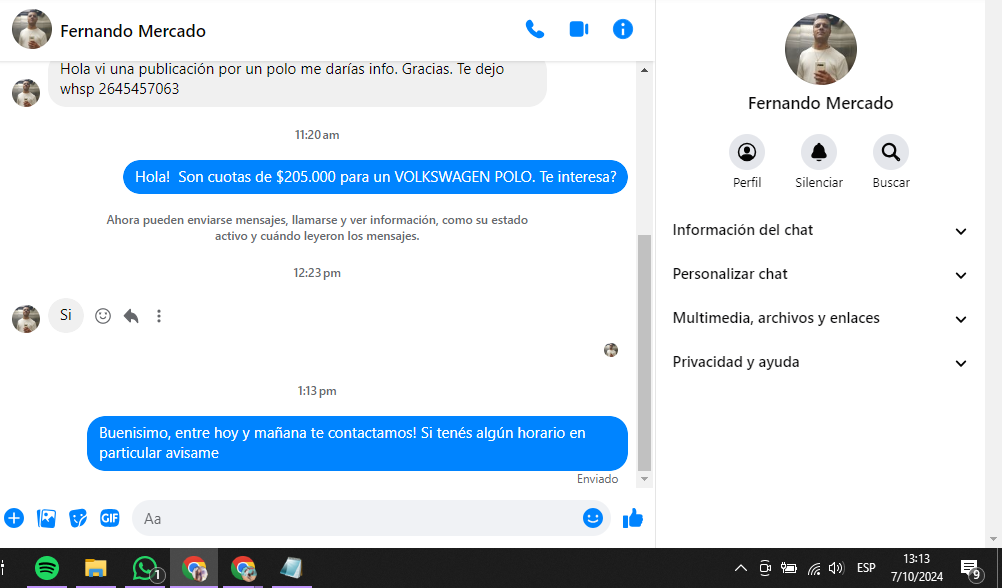Open network Wi-Fi settings in tray
This screenshot has height=588, width=1002.
[813, 568]
